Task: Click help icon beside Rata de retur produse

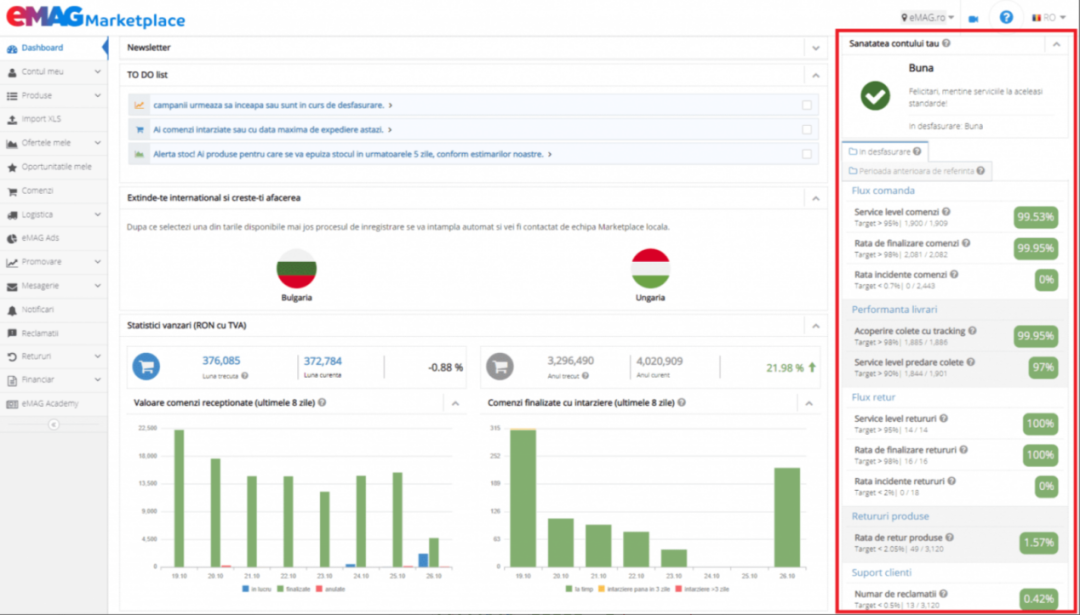Action: pos(950,537)
